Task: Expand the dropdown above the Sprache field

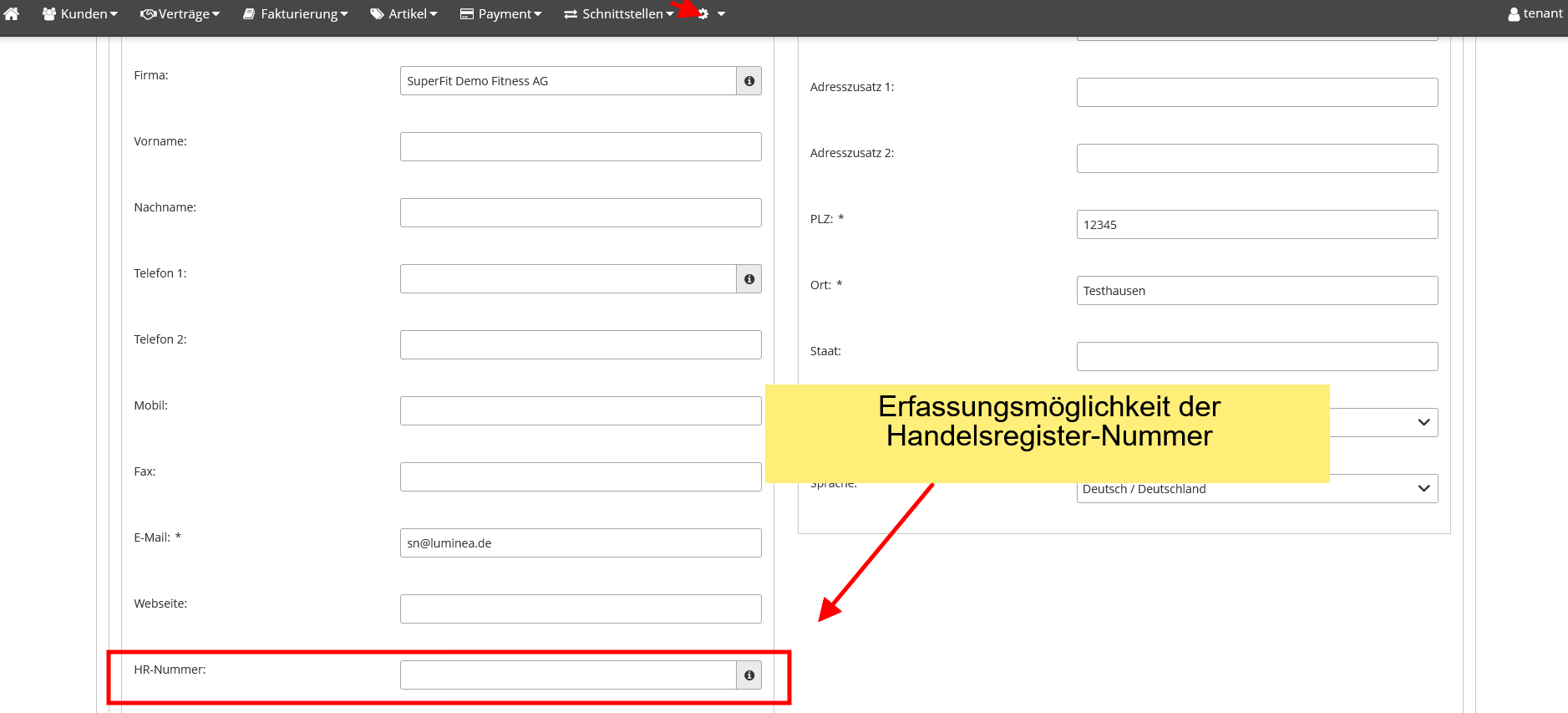Action: tap(1383, 423)
